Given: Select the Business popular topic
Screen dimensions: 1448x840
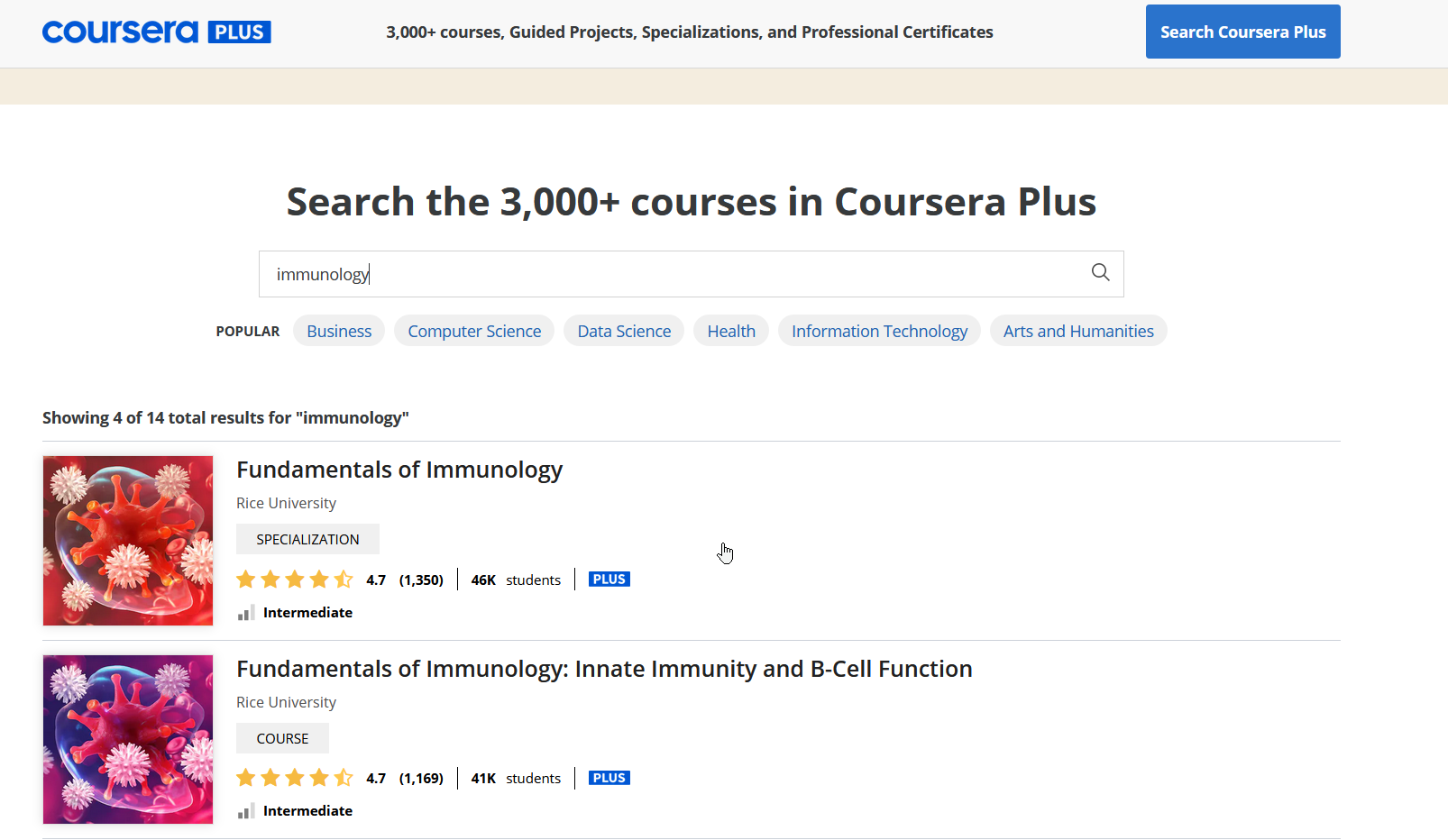Looking at the screenshot, I should coord(339,331).
